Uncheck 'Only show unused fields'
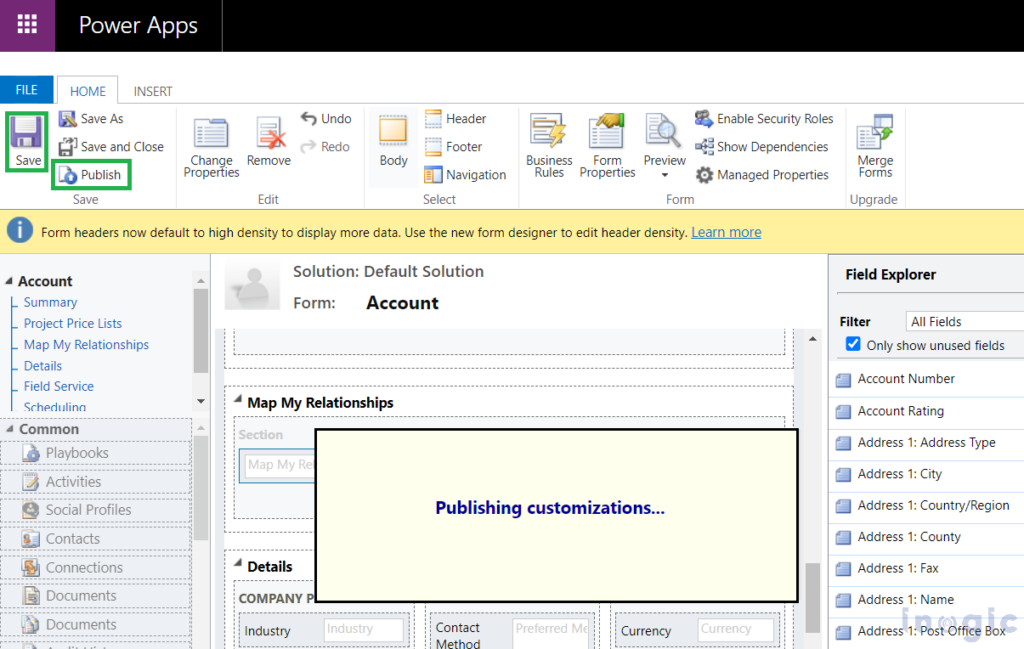 coord(853,345)
